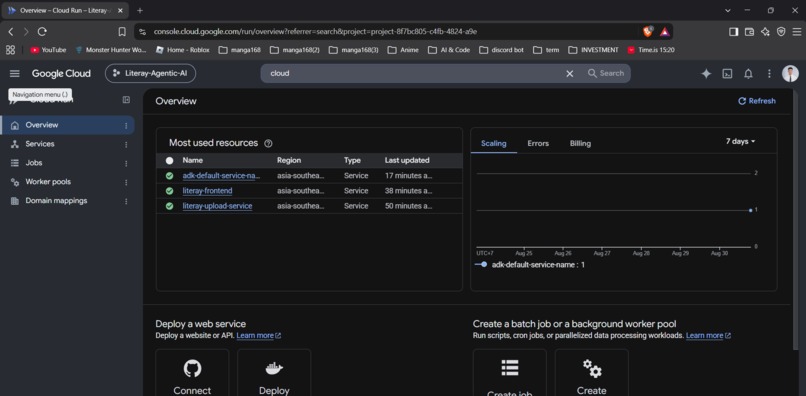Open the Google Cloud navigation menu
Screen dimensions: 806x396
point(14,74)
